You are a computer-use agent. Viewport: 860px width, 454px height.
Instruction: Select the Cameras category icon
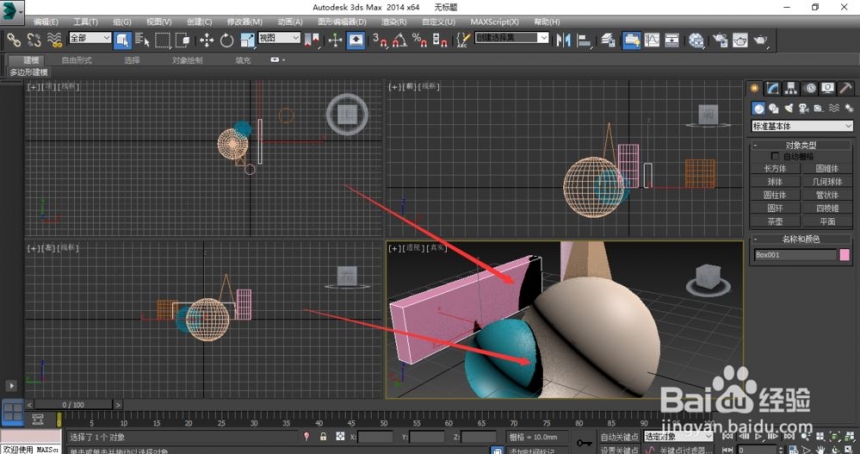click(804, 109)
